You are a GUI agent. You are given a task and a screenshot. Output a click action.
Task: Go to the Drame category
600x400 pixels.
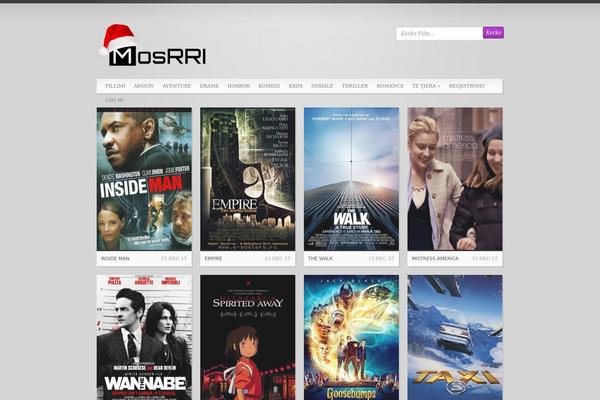(x=209, y=86)
